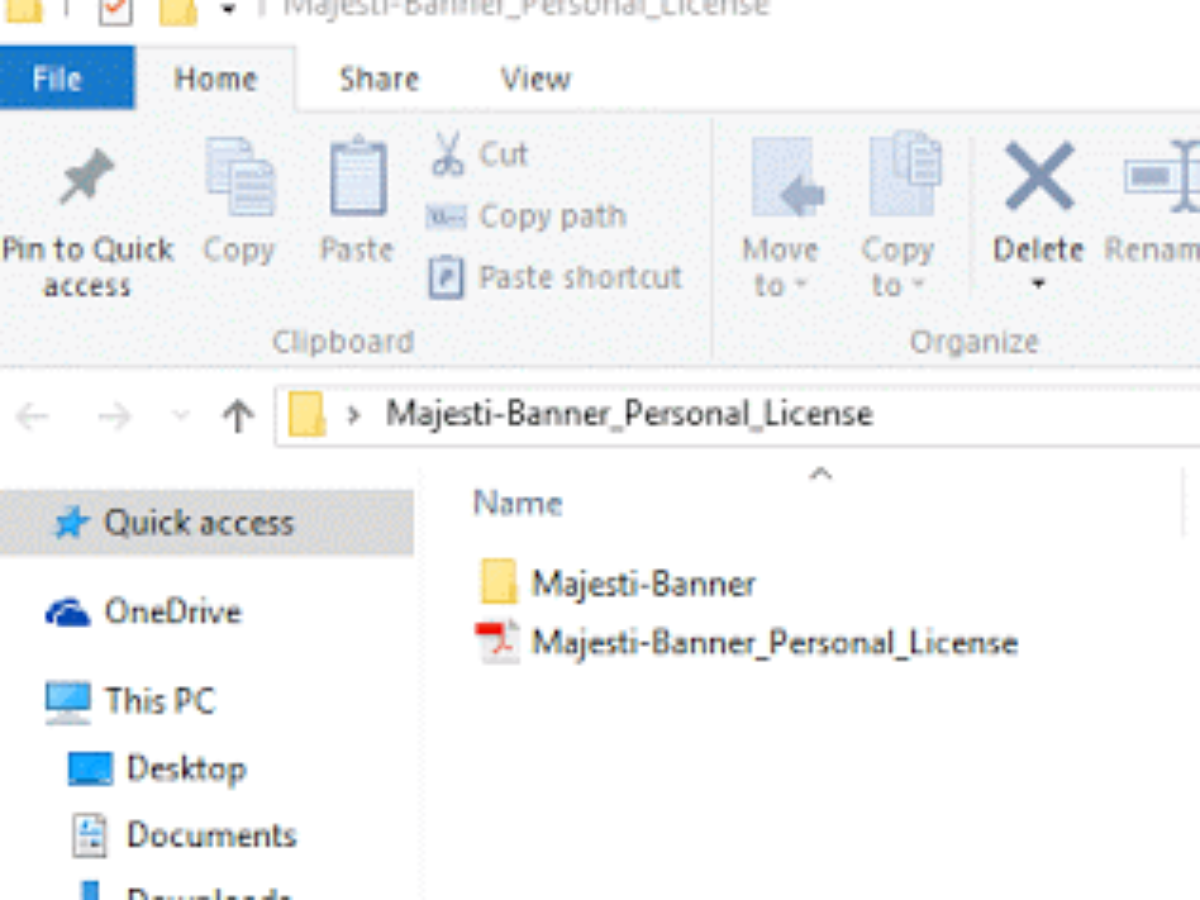Open OneDrive in the navigation pane
The image size is (1200, 900).
[171, 612]
